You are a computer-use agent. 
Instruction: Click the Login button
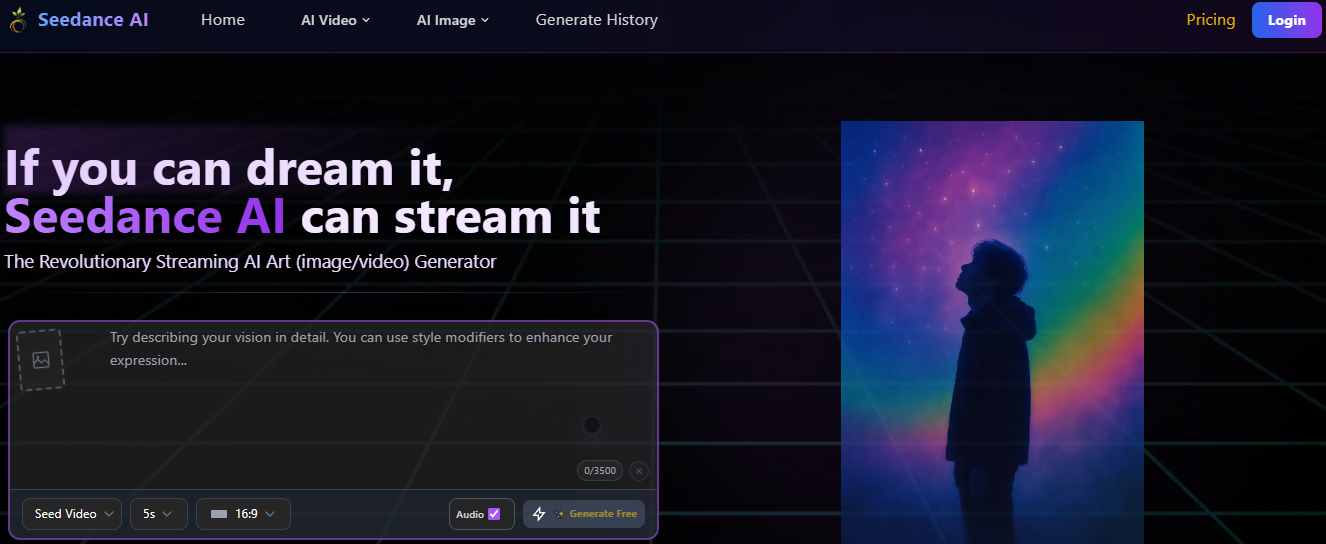(x=1286, y=20)
